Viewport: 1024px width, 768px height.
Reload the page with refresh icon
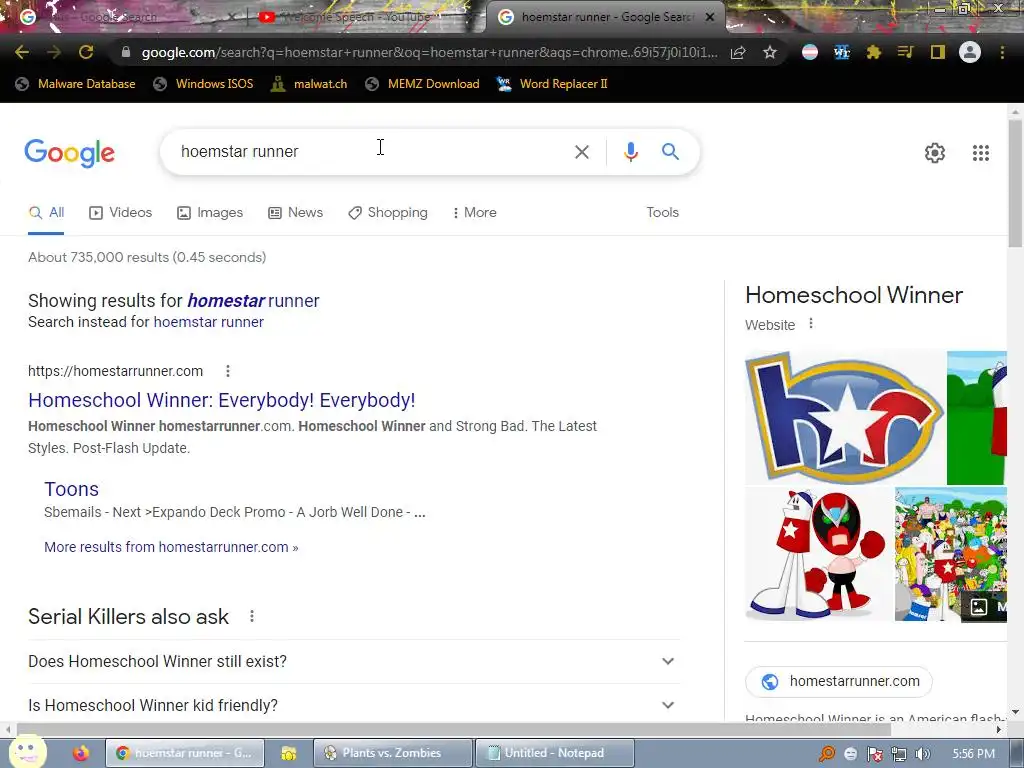tap(86, 52)
